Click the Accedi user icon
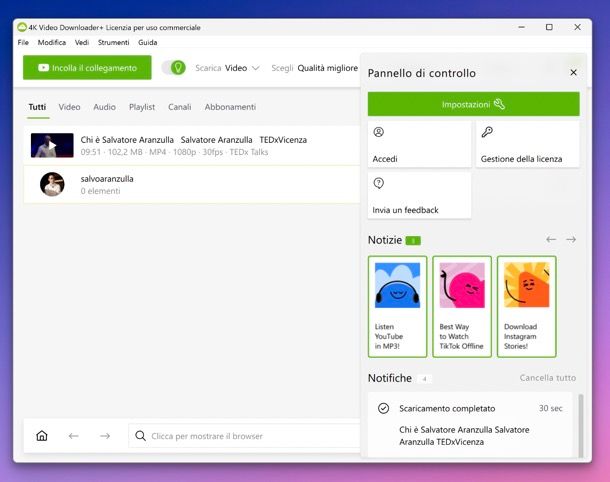Image resolution: width=610 pixels, height=482 pixels. (x=379, y=132)
